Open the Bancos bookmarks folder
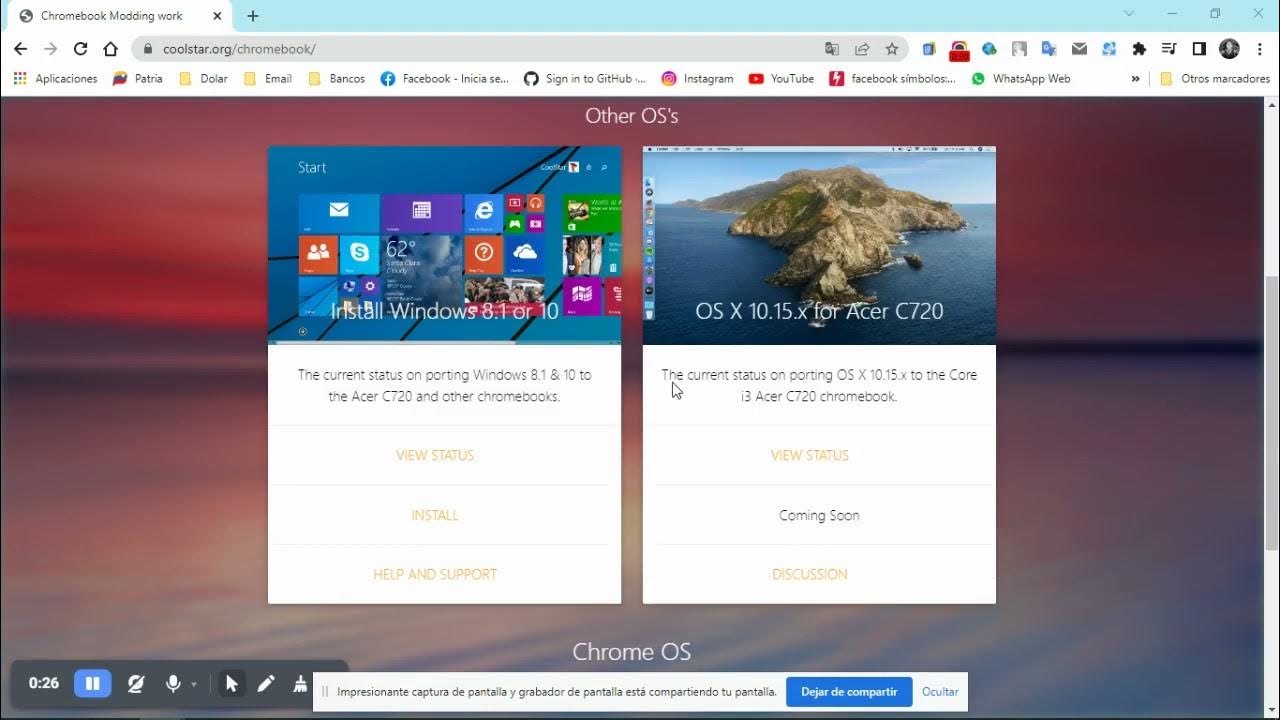Screen dimensions: 1280x720 pos(336,78)
